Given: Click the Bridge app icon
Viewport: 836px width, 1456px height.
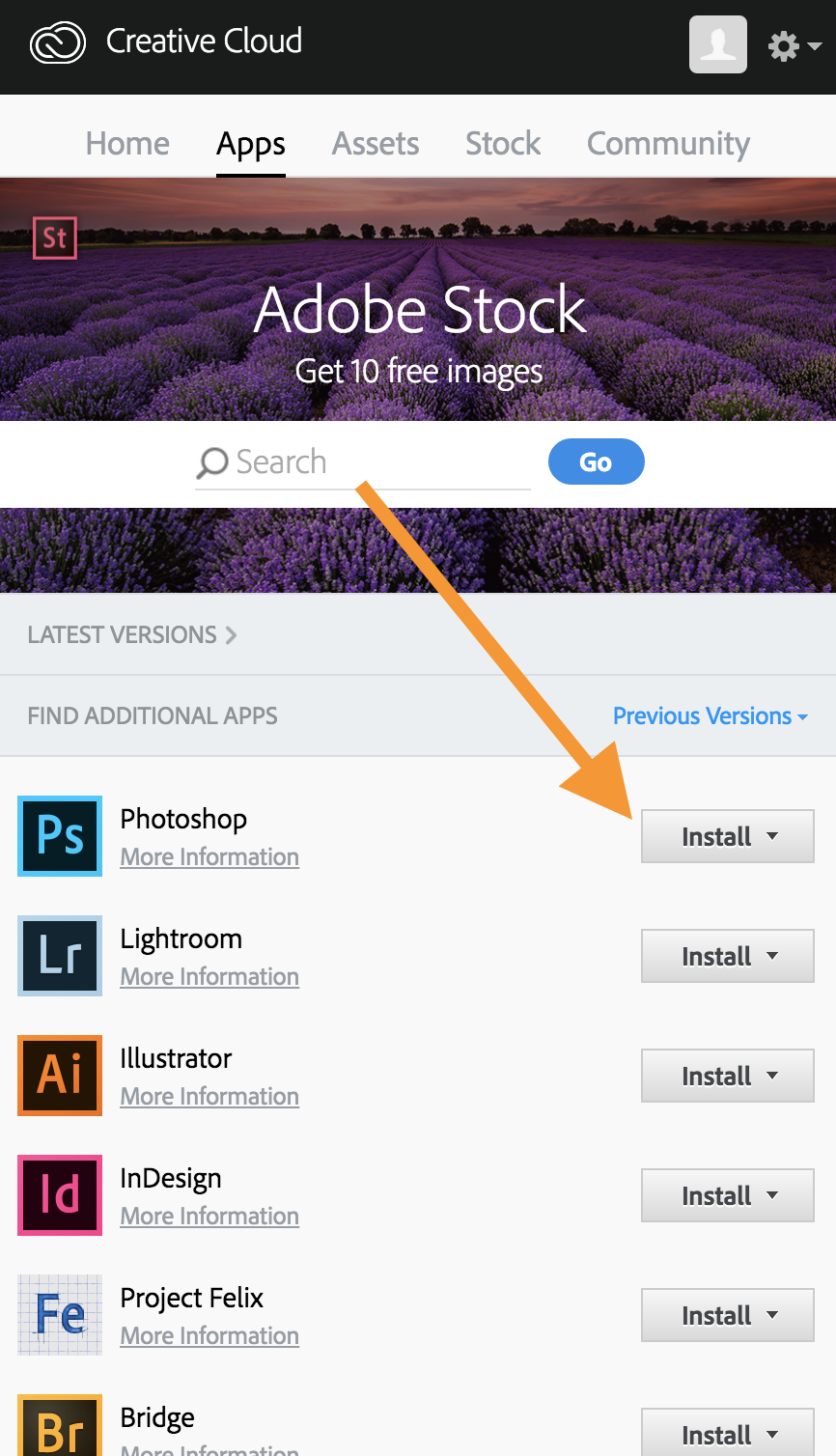Looking at the screenshot, I should coord(60,1427).
